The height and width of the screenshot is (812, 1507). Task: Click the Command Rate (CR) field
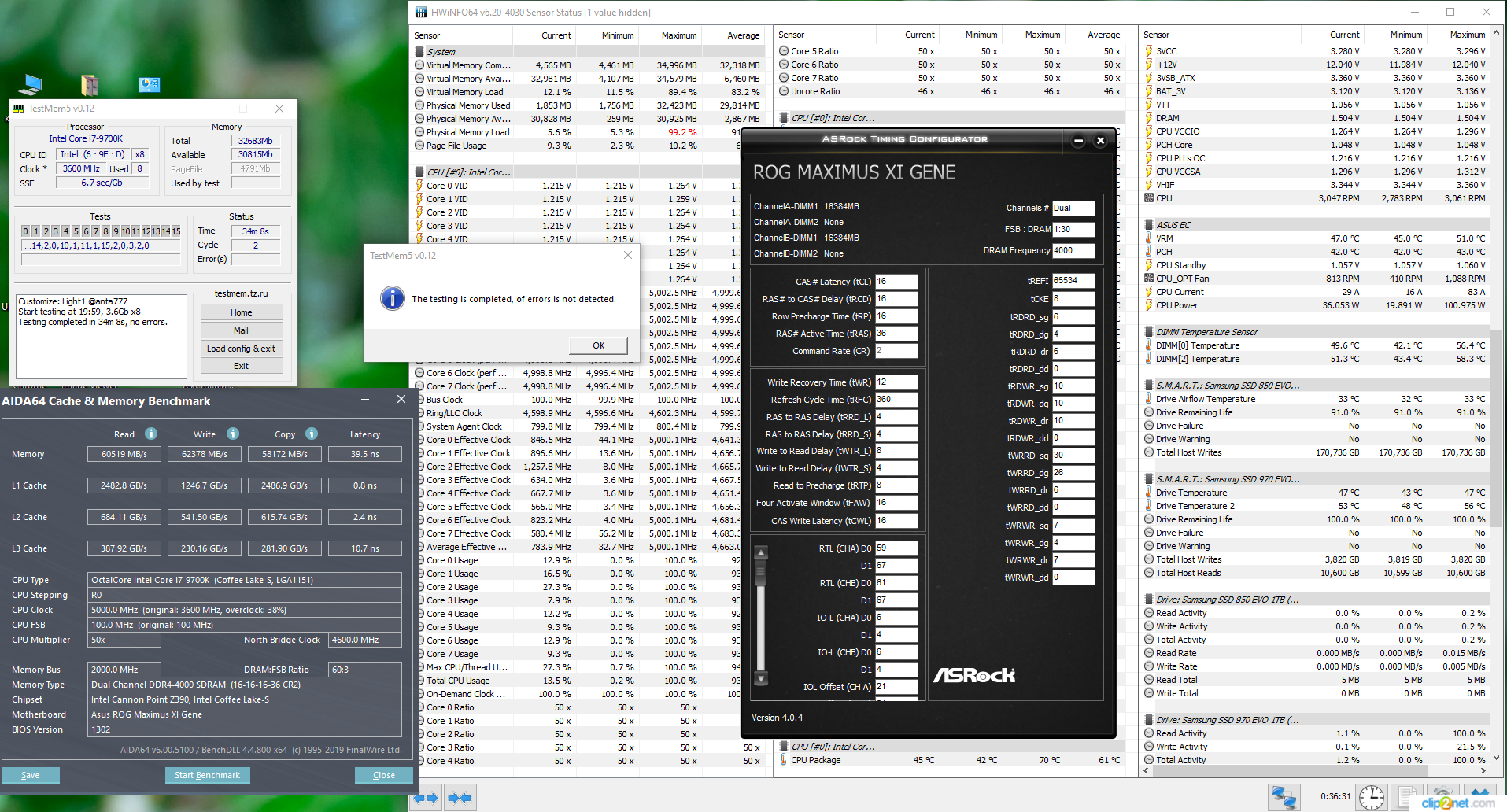(x=896, y=351)
